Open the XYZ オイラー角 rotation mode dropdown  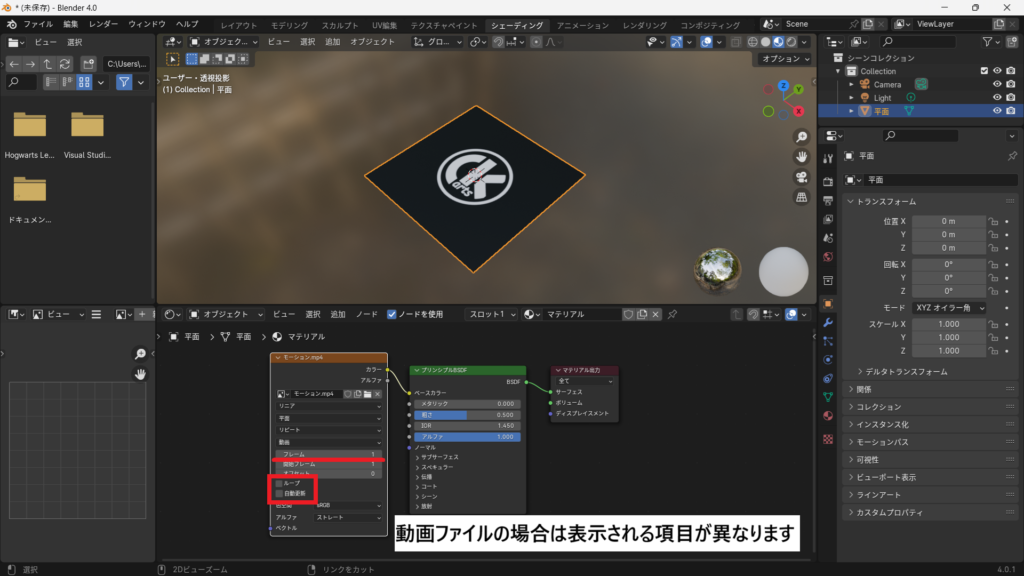pyautogui.click(x=948, y=307)
